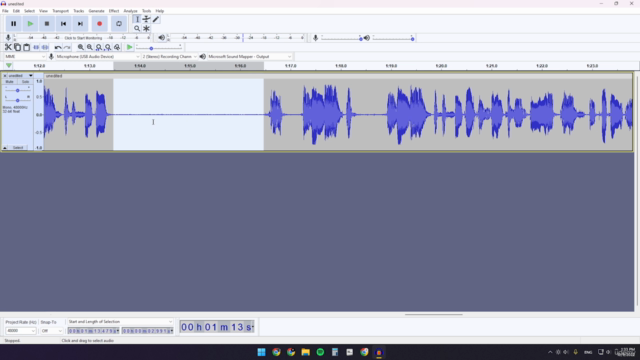Open the Analyze menu

click(x=131, y=11)
